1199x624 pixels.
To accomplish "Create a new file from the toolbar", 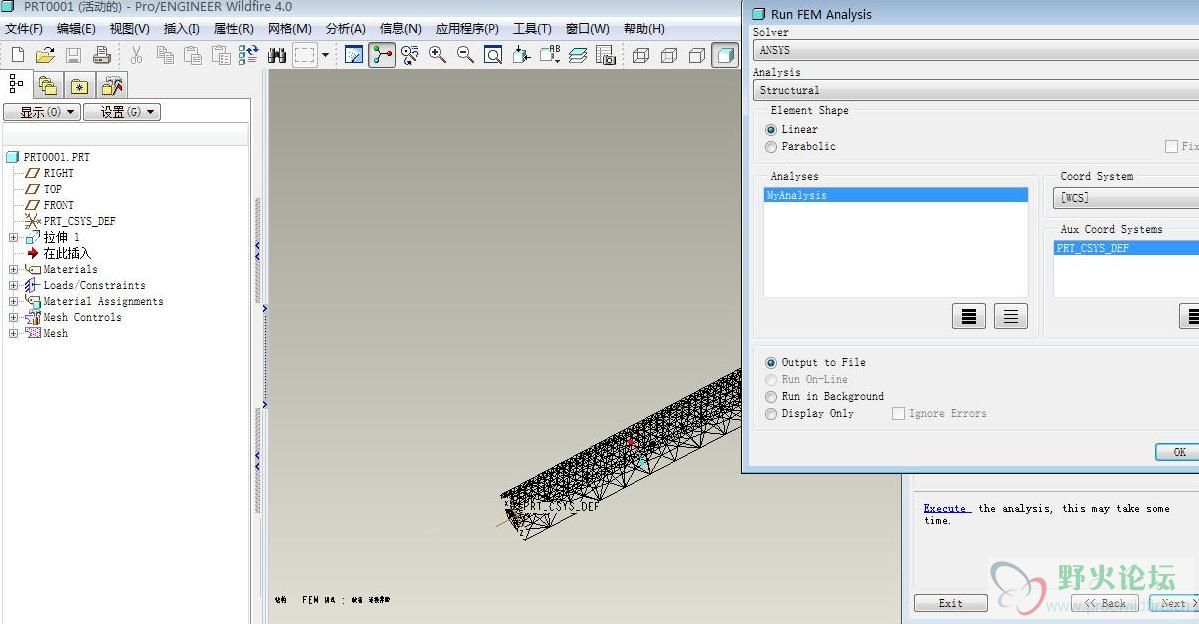I will (18, 55).
